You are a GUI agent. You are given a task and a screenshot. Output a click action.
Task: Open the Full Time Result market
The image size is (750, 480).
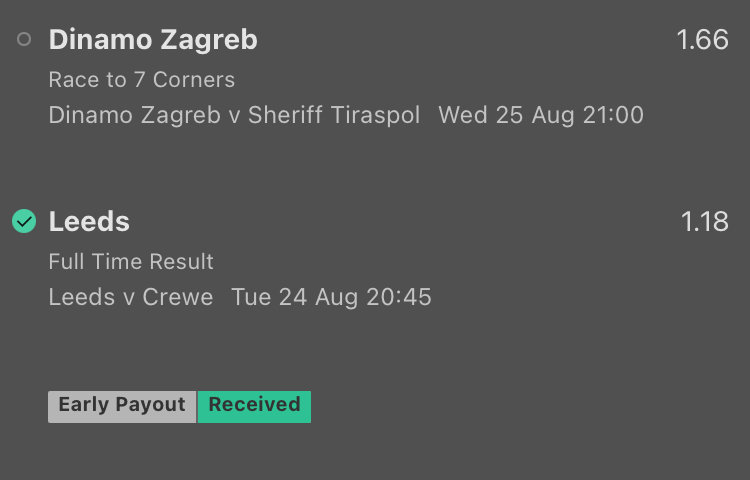(131, 262)
